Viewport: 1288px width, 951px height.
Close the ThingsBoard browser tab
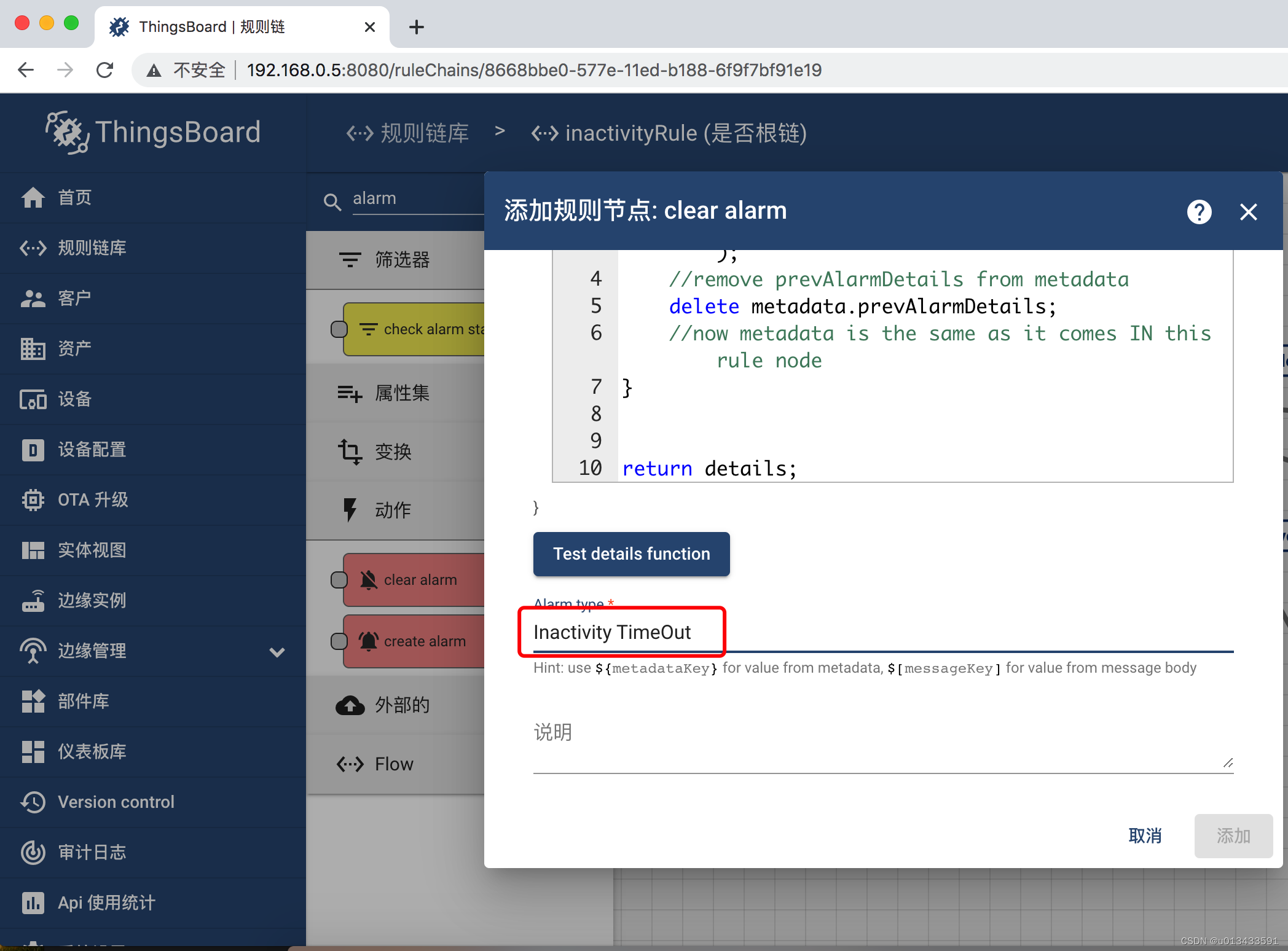click(369, 27)
